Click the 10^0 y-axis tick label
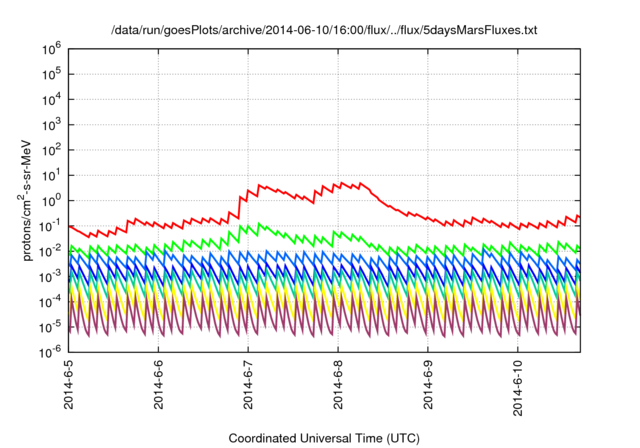 pyautogui.click(x=51, y=201)
